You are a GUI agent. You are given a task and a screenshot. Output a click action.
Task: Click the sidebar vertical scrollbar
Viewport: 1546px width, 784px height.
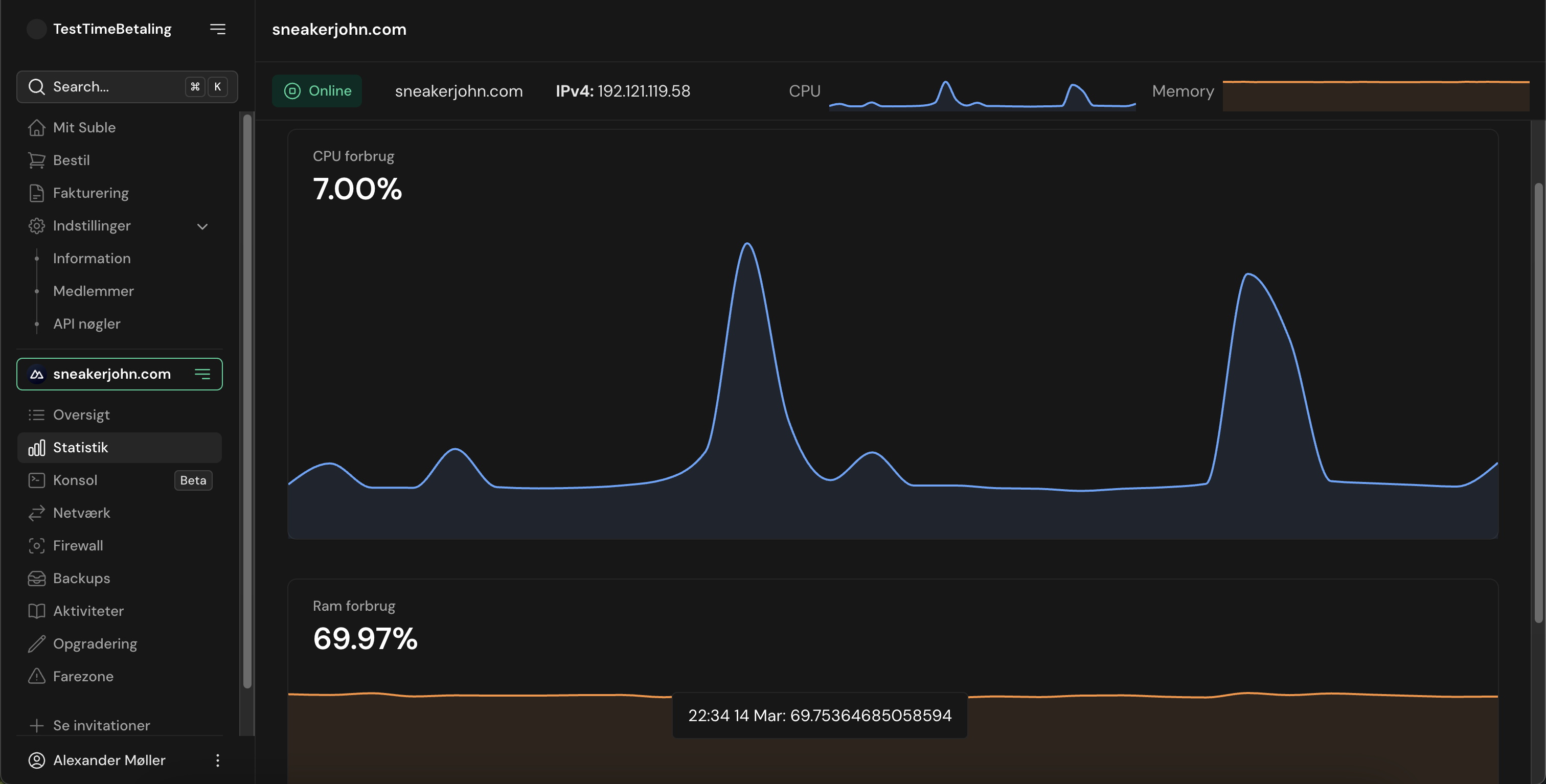pyautogui.click(x=247, y=402)
